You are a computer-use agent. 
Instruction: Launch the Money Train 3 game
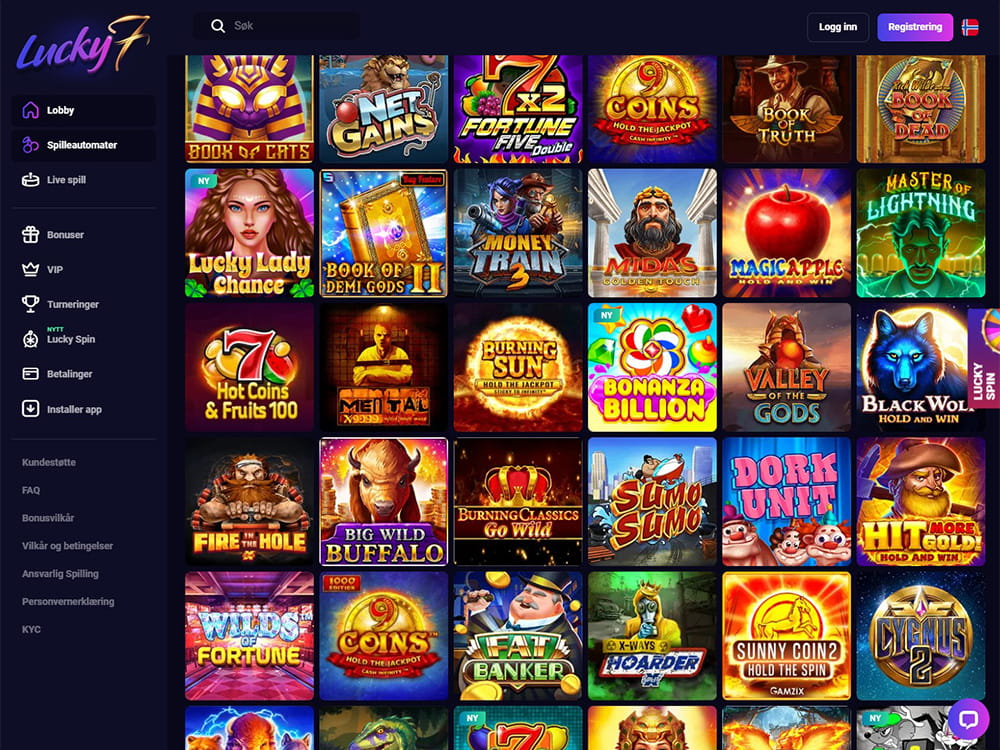[518, 233]
